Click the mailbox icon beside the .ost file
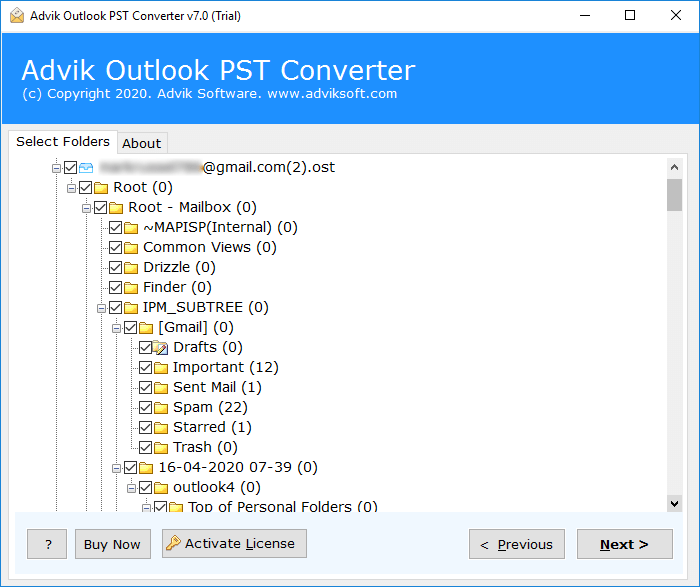Screen dimensions: 700x587 click(x=86, y=167)
